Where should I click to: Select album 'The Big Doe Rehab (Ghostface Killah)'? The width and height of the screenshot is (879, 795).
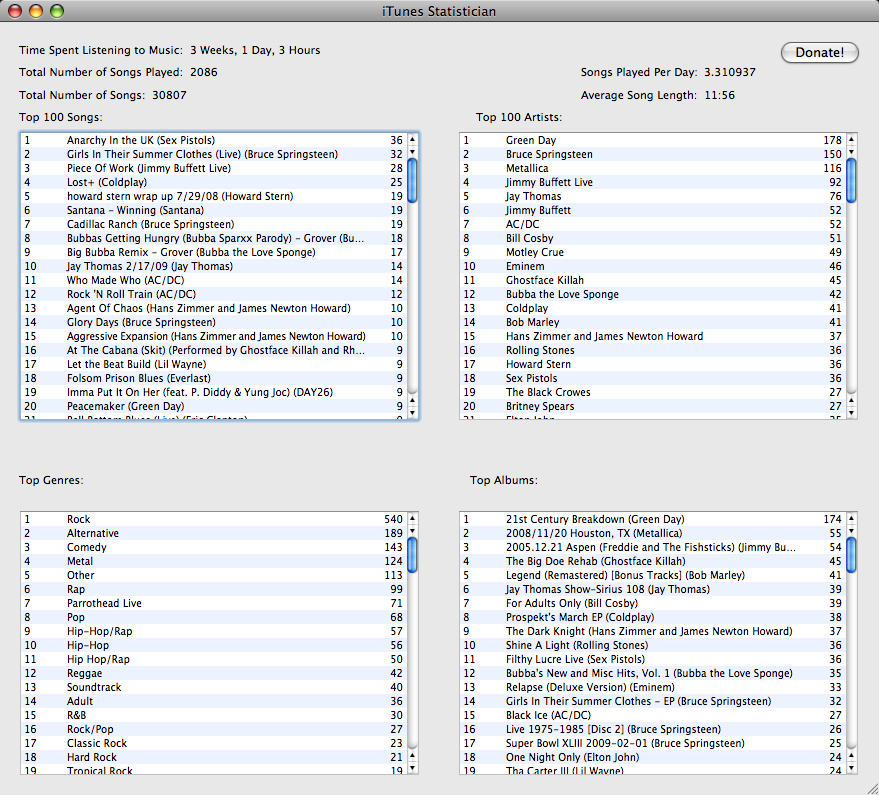tap(653, 561)
